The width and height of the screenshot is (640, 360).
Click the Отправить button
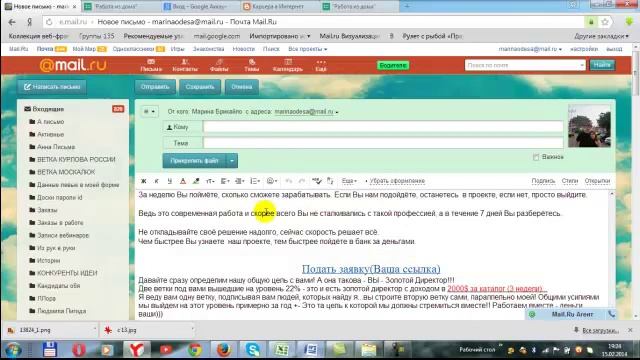tap(155, 87)
